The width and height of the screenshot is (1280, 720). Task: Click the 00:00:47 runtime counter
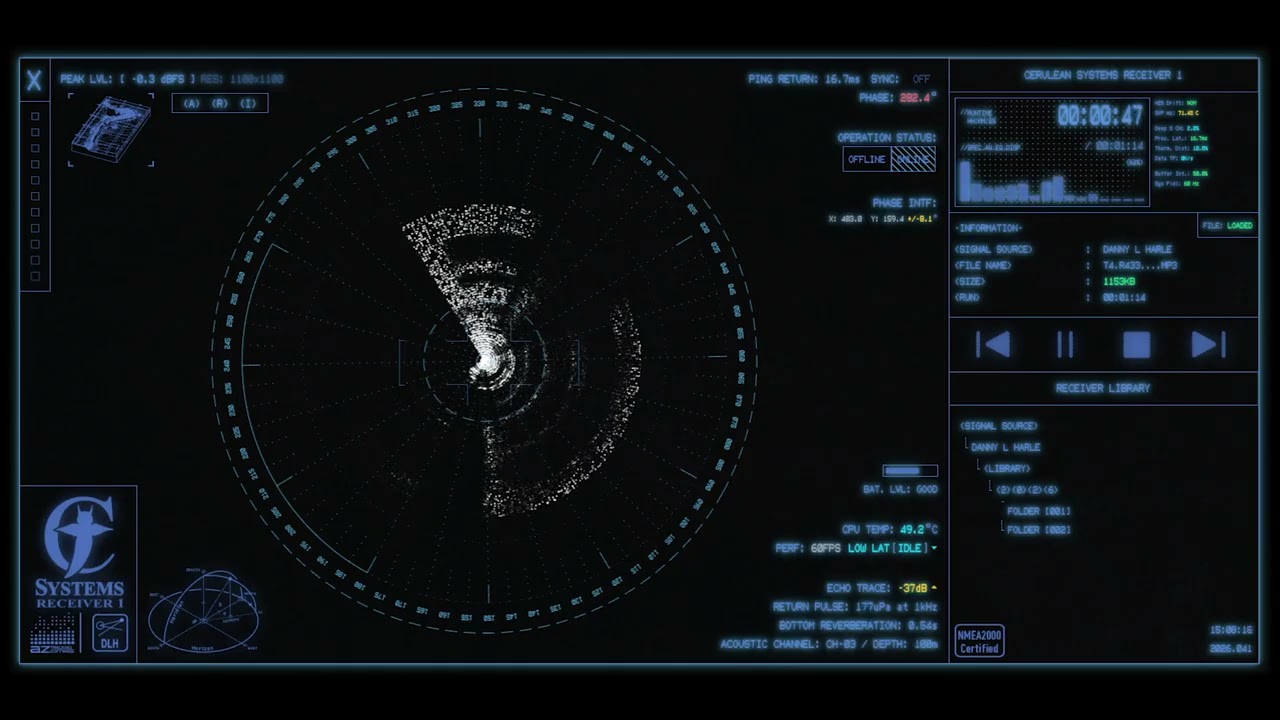[1100, 116]
